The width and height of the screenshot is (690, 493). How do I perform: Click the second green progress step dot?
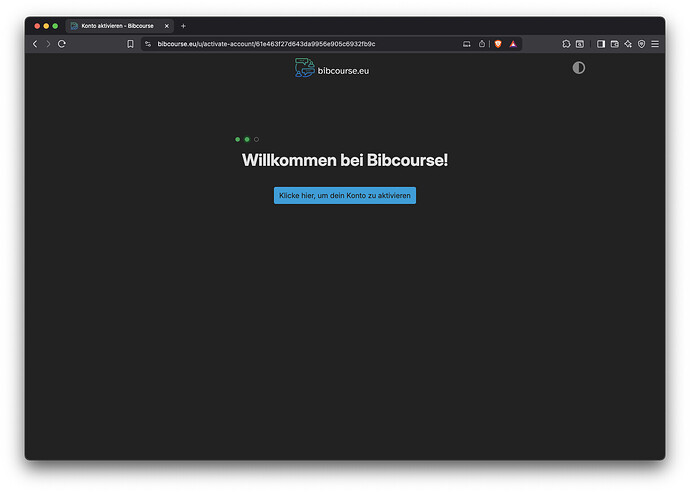pyautogui.click(x=247, y=140)
